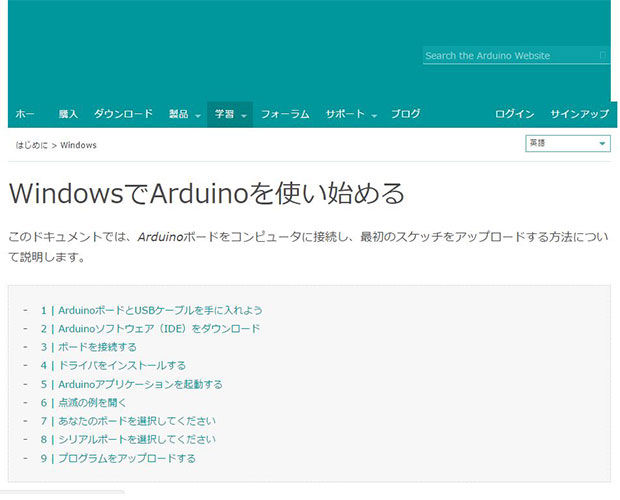This screenshot has width=620, height=500.
Task: Open the フォーラム nav link
Action: coord(285,114)
